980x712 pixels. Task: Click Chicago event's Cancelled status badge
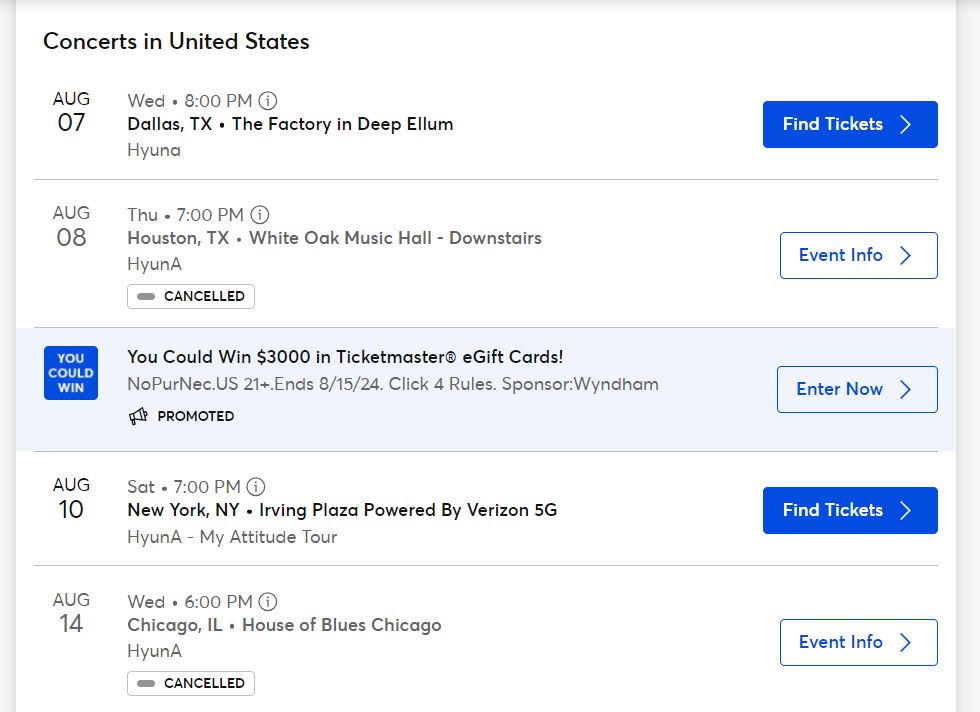click(x=191, y=683)
